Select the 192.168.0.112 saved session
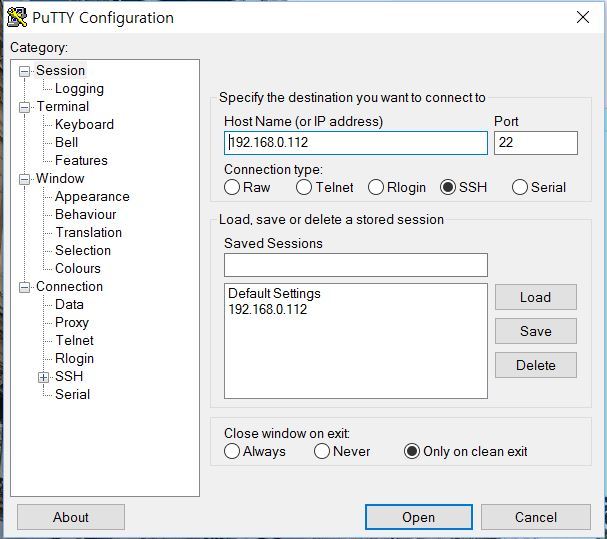 (x=267, y=309)
